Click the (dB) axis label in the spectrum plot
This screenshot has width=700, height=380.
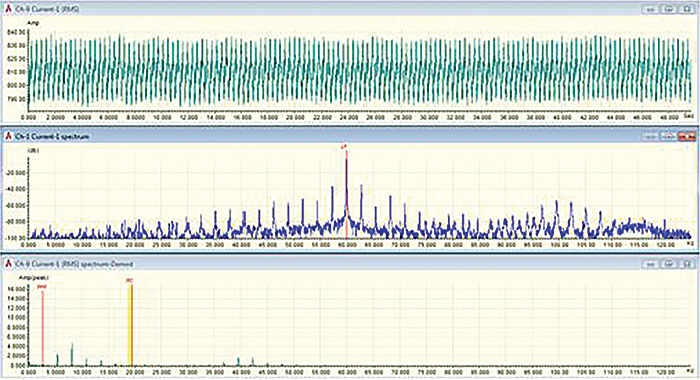pos(33,150)
